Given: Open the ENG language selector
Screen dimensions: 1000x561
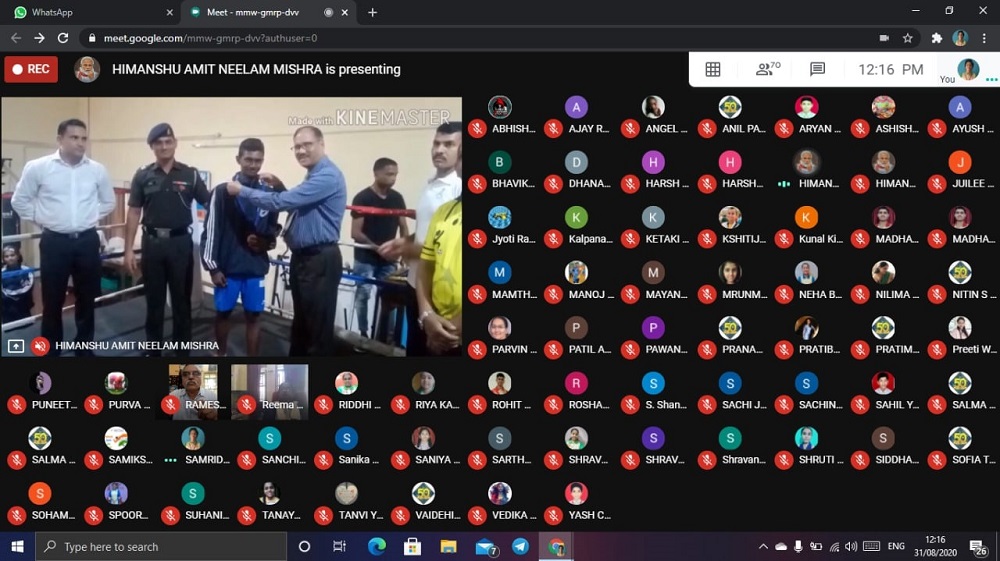Looking at the screenshot, I should 896,546.
